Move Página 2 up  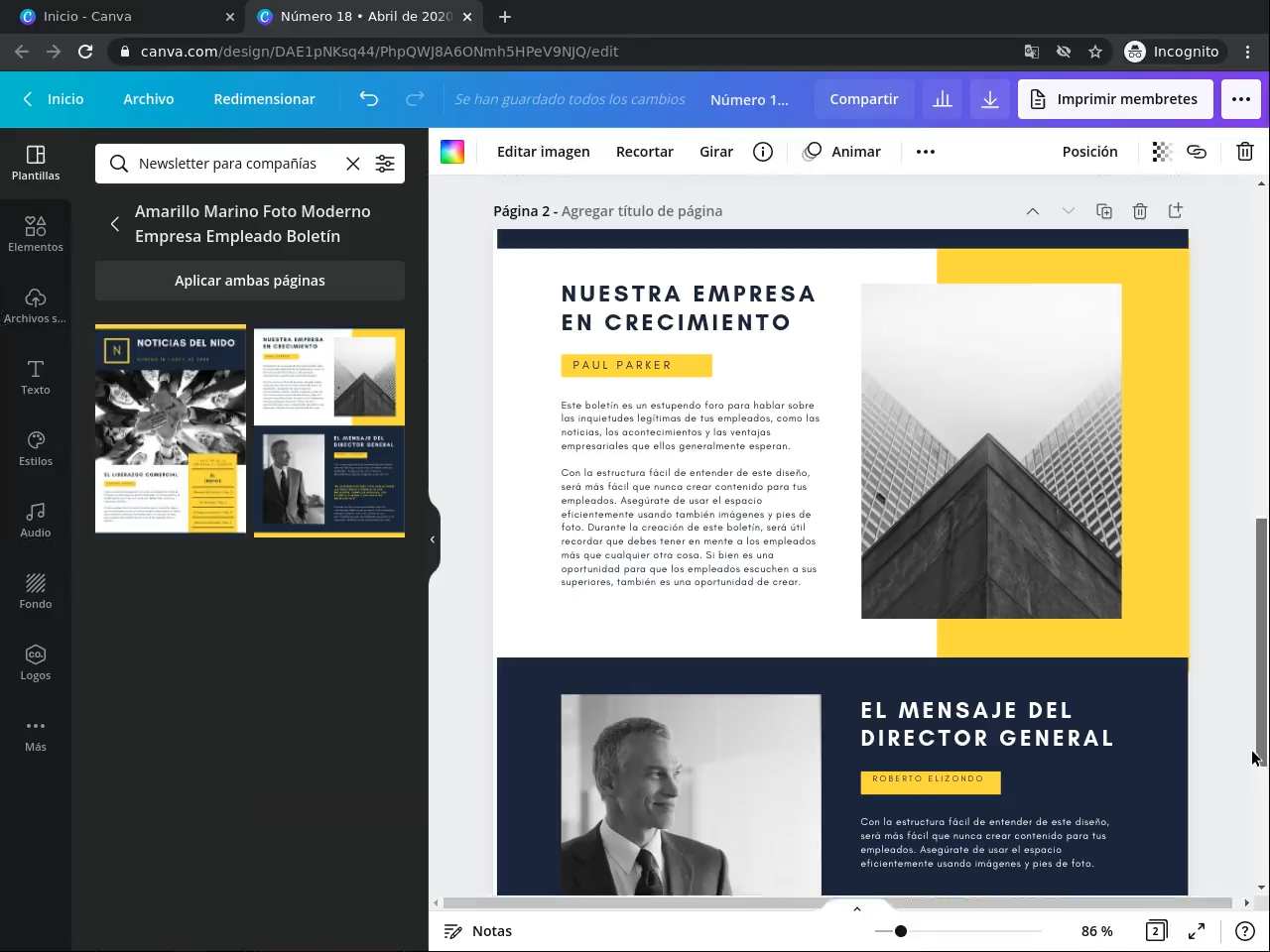click(1033, 211)
